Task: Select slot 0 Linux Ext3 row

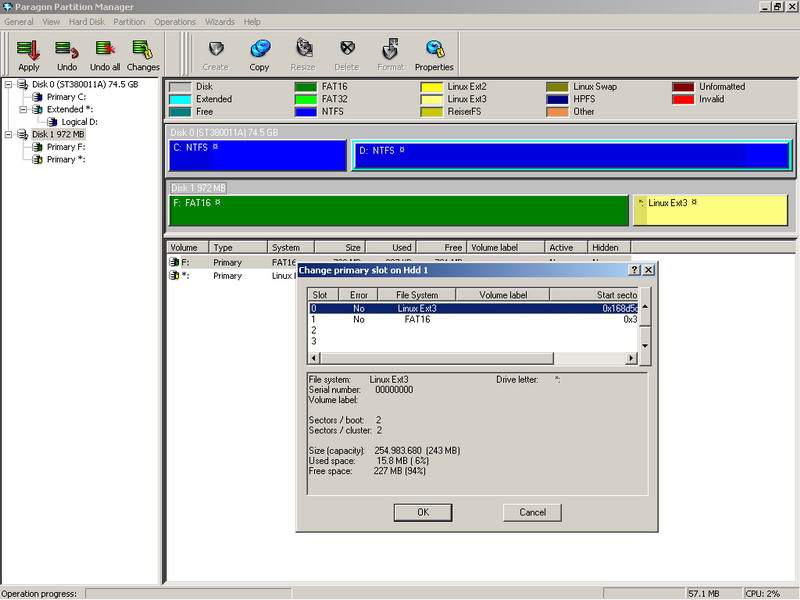Action: click(473, 308)
